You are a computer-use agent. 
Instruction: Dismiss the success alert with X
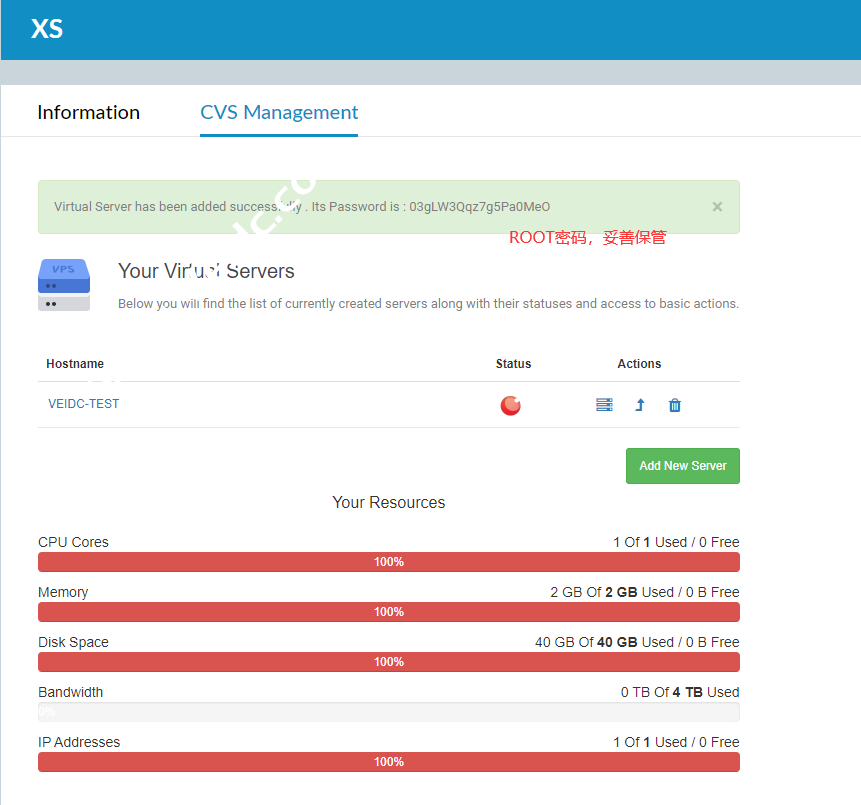[x=717, y=207]
